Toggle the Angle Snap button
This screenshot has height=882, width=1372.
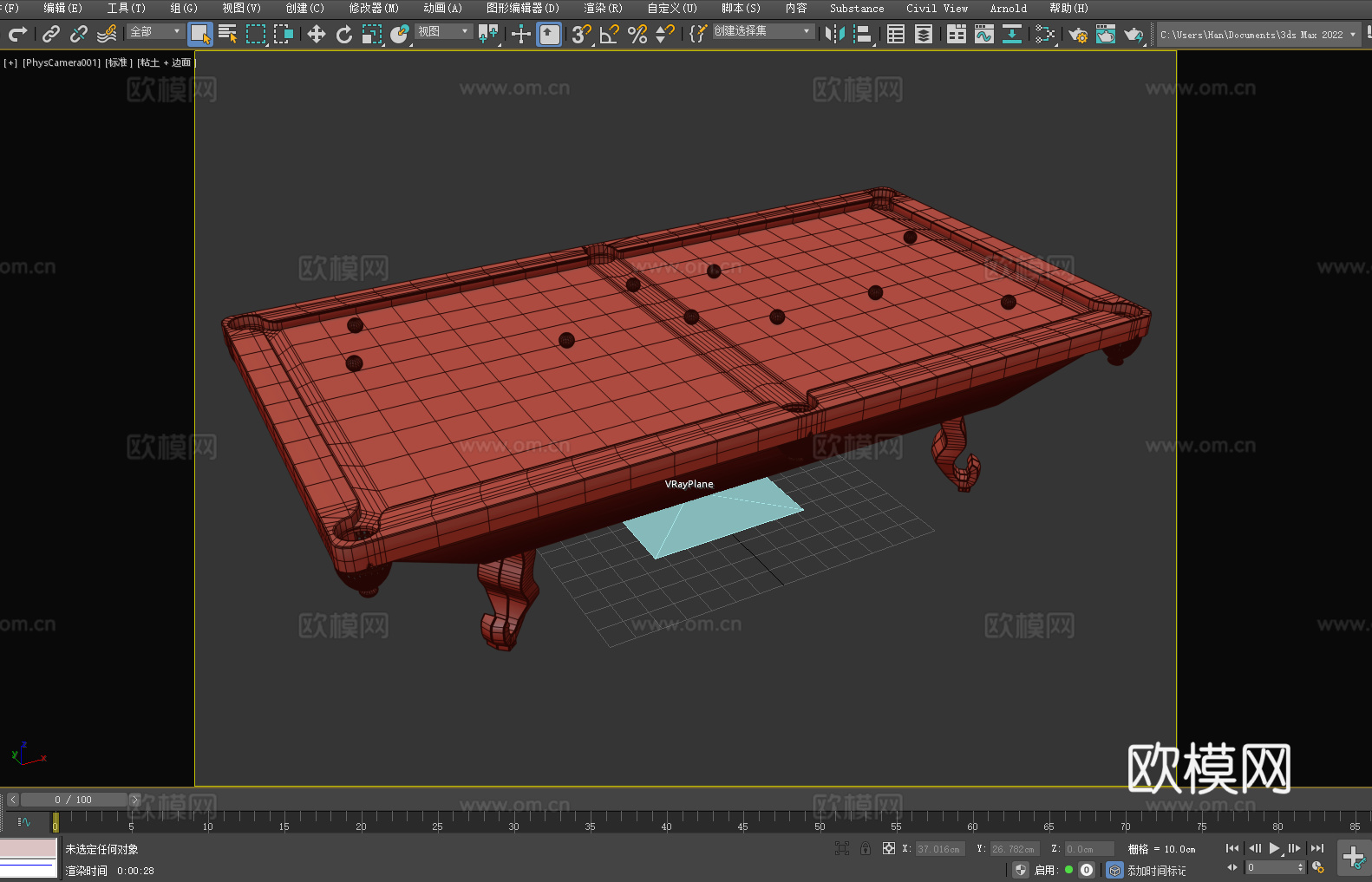tap(610, 34)
